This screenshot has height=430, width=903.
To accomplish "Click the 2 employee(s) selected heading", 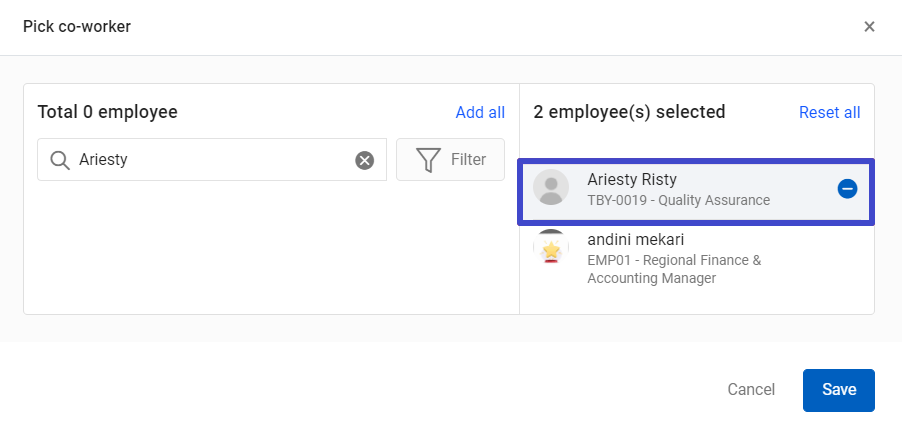I will (629, 112).
